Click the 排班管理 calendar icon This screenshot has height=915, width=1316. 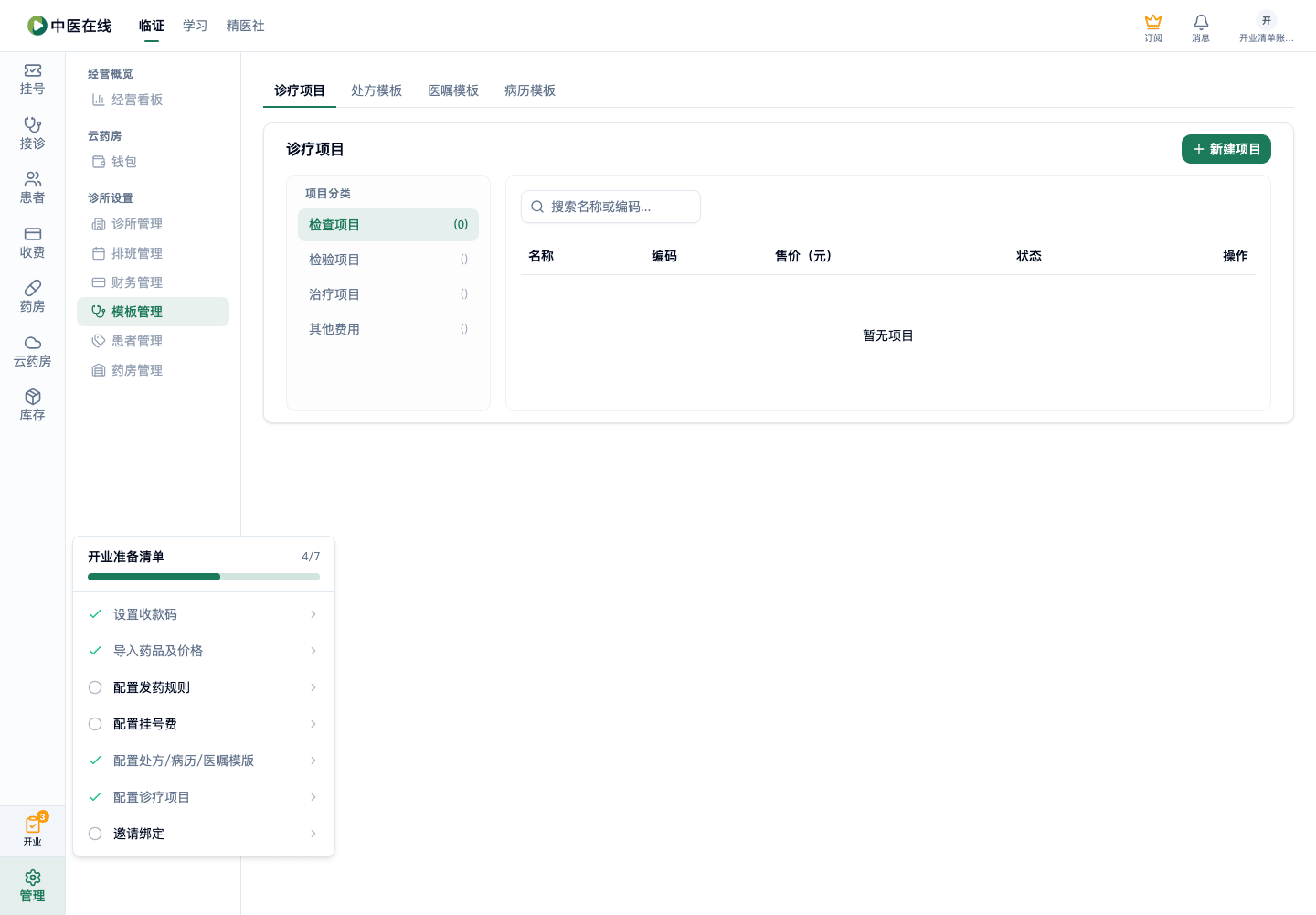(x=99, y=253)
